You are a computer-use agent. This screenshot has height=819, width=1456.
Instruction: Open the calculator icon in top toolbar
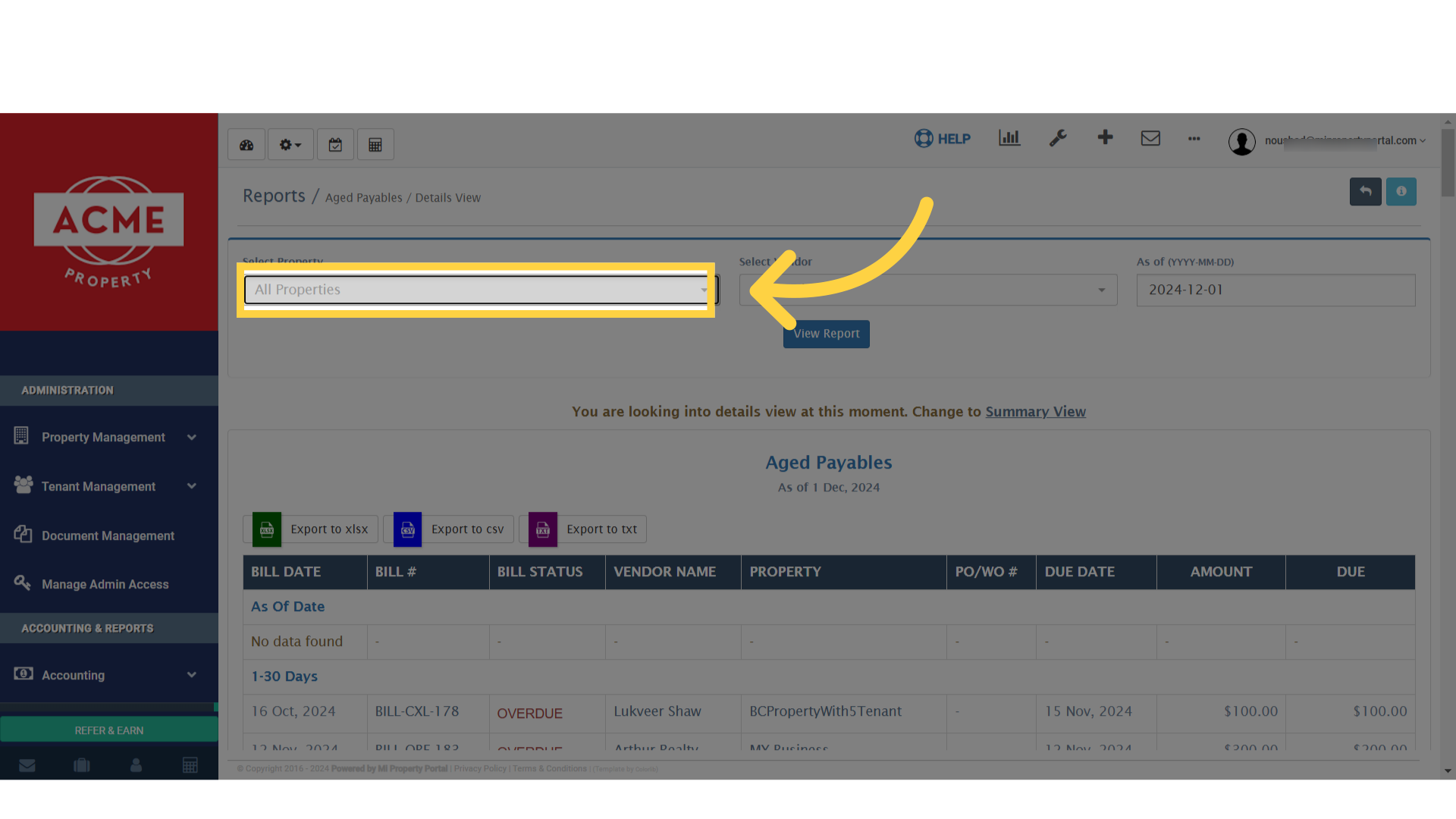tap(375, 145)
